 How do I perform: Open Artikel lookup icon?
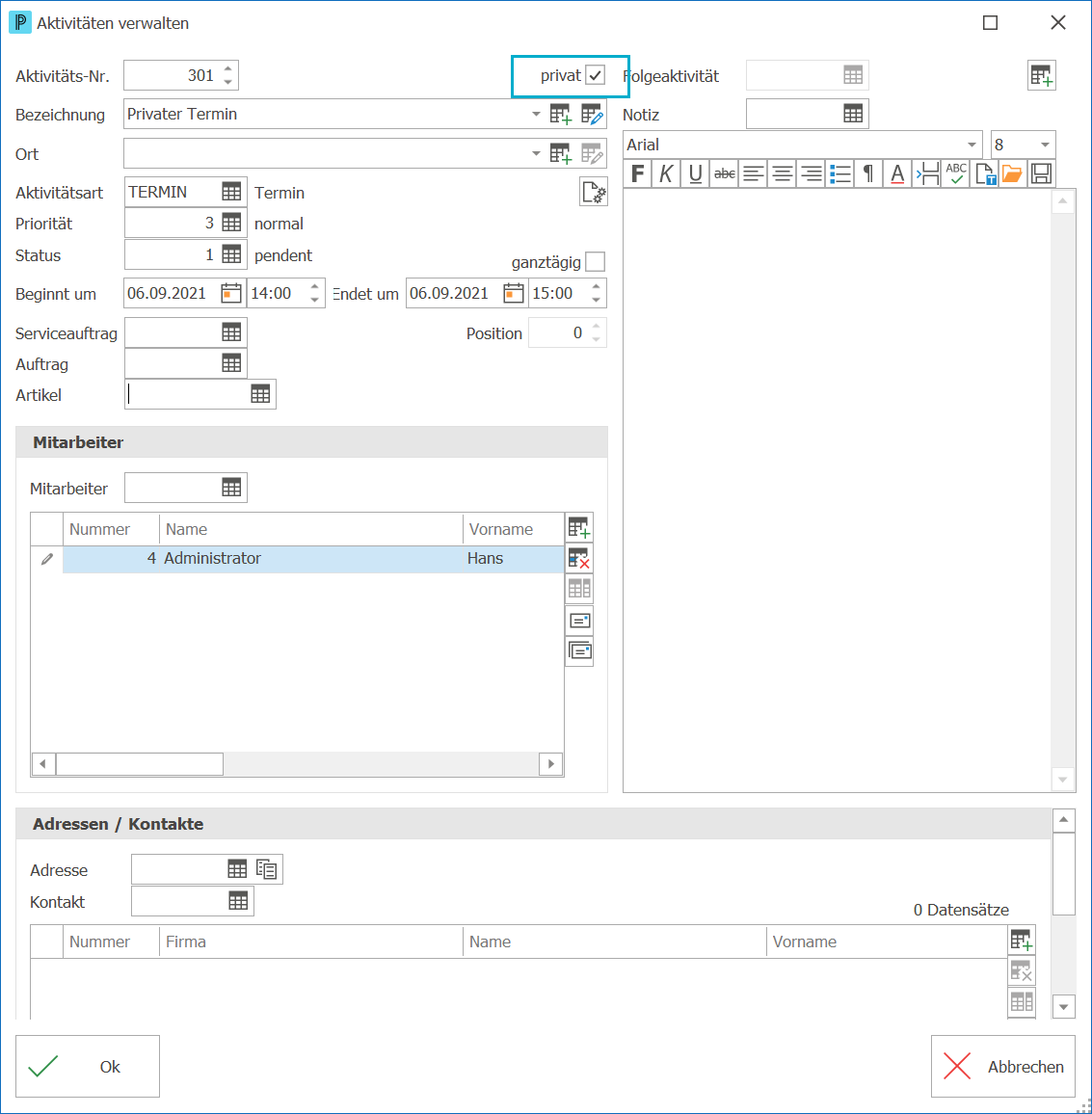click(x=261, y=394)
